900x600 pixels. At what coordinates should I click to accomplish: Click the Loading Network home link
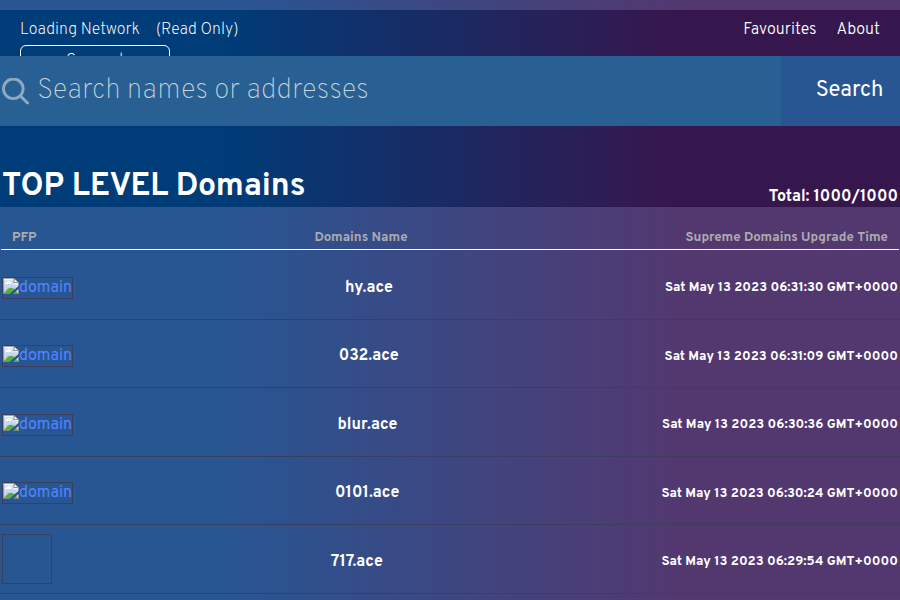[80, 28]
